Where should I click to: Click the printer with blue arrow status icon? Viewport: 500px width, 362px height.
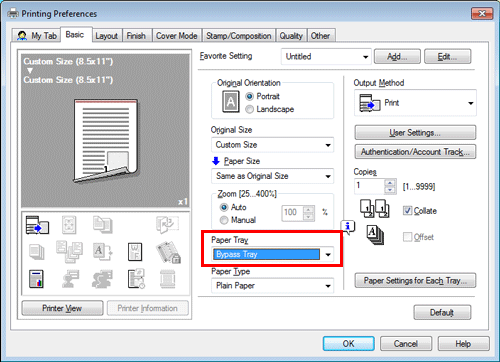[x=37, y=225]
